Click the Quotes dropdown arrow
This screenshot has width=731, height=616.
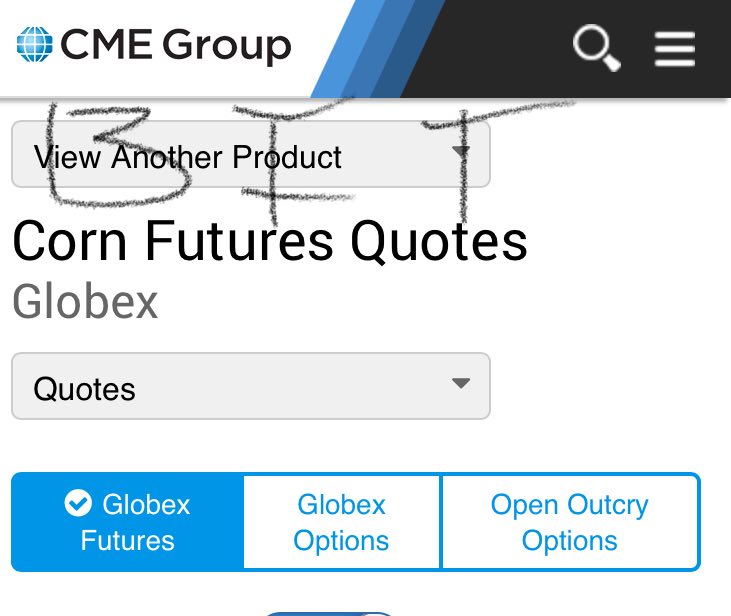click(x=461, y=383)
